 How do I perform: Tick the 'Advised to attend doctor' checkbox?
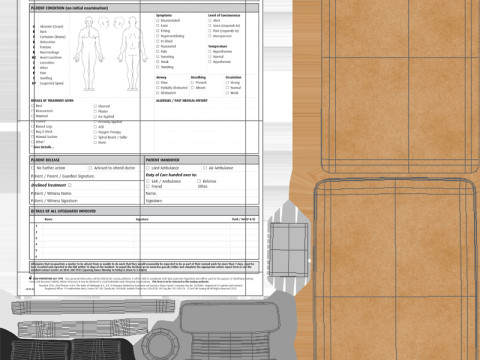pyautogui.click(x=90, y=168)
